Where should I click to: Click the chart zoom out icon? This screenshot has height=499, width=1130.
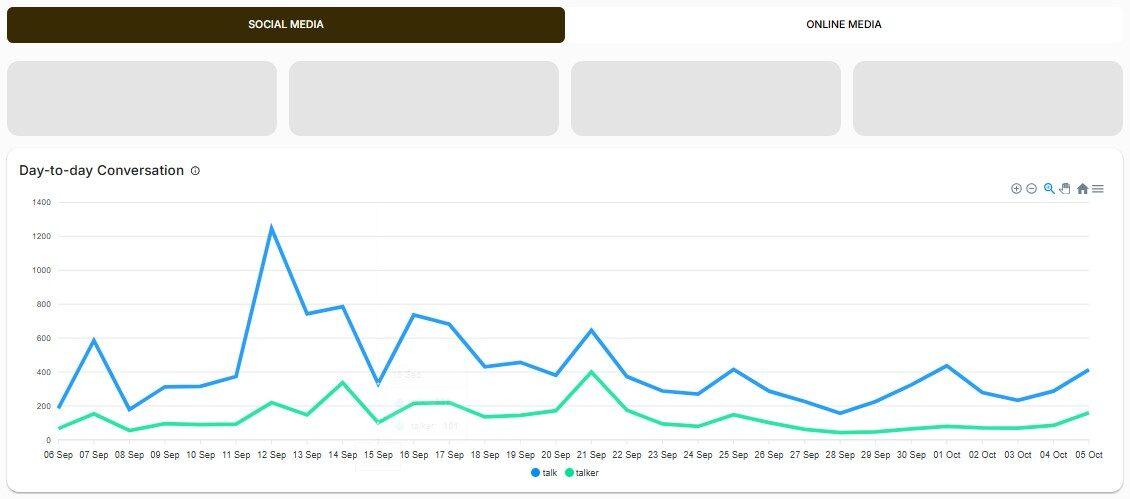pos(1031,188)
